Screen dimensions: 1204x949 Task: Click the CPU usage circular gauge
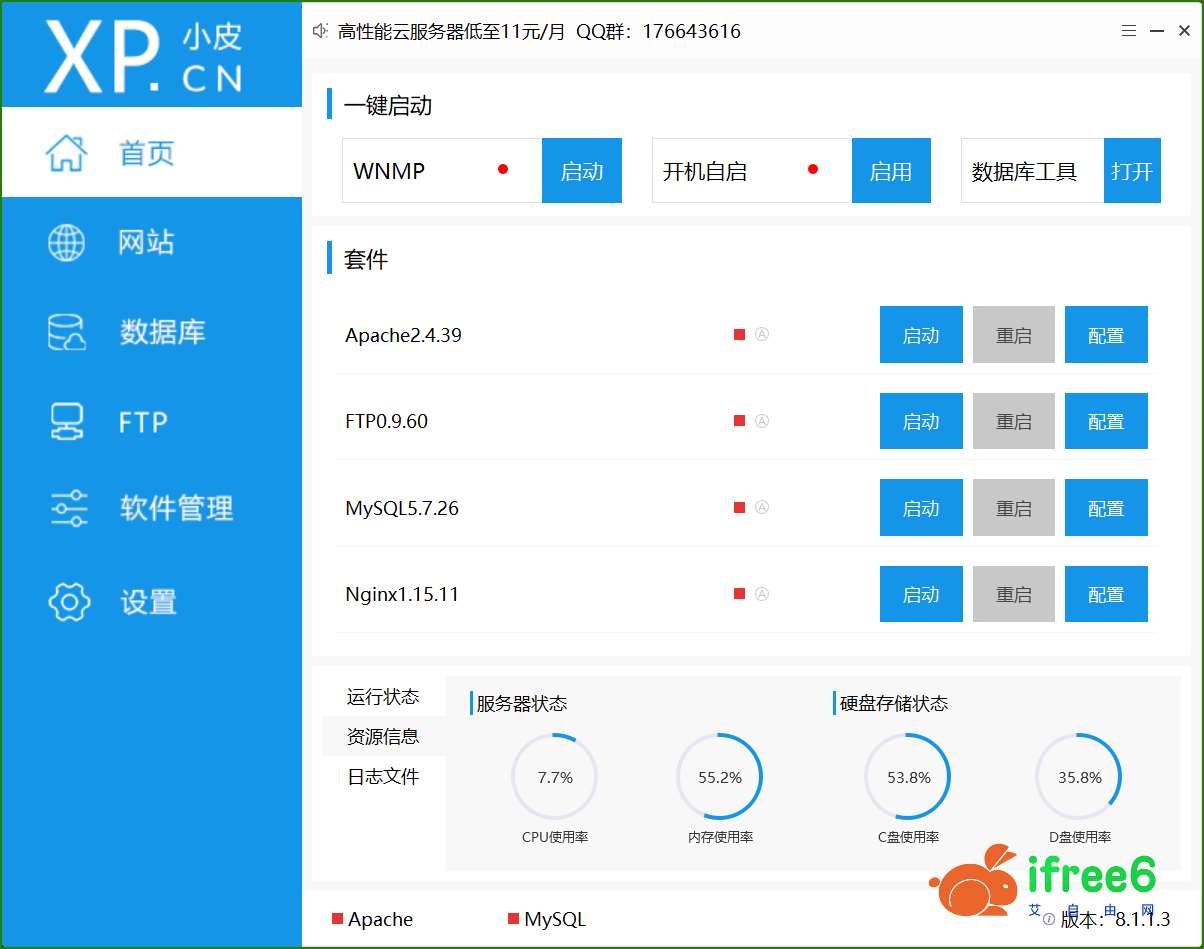(555, 777)
